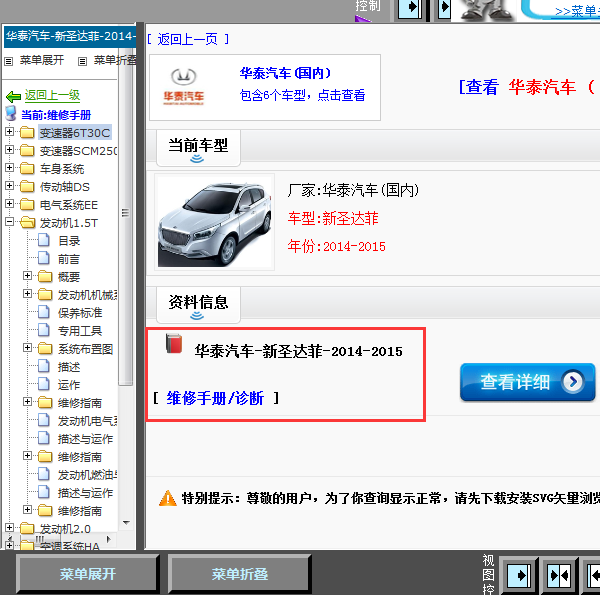Click the computer icon beside 当前:维修手册
Viewport: 600px width, 595px height.
pos(11,113)
